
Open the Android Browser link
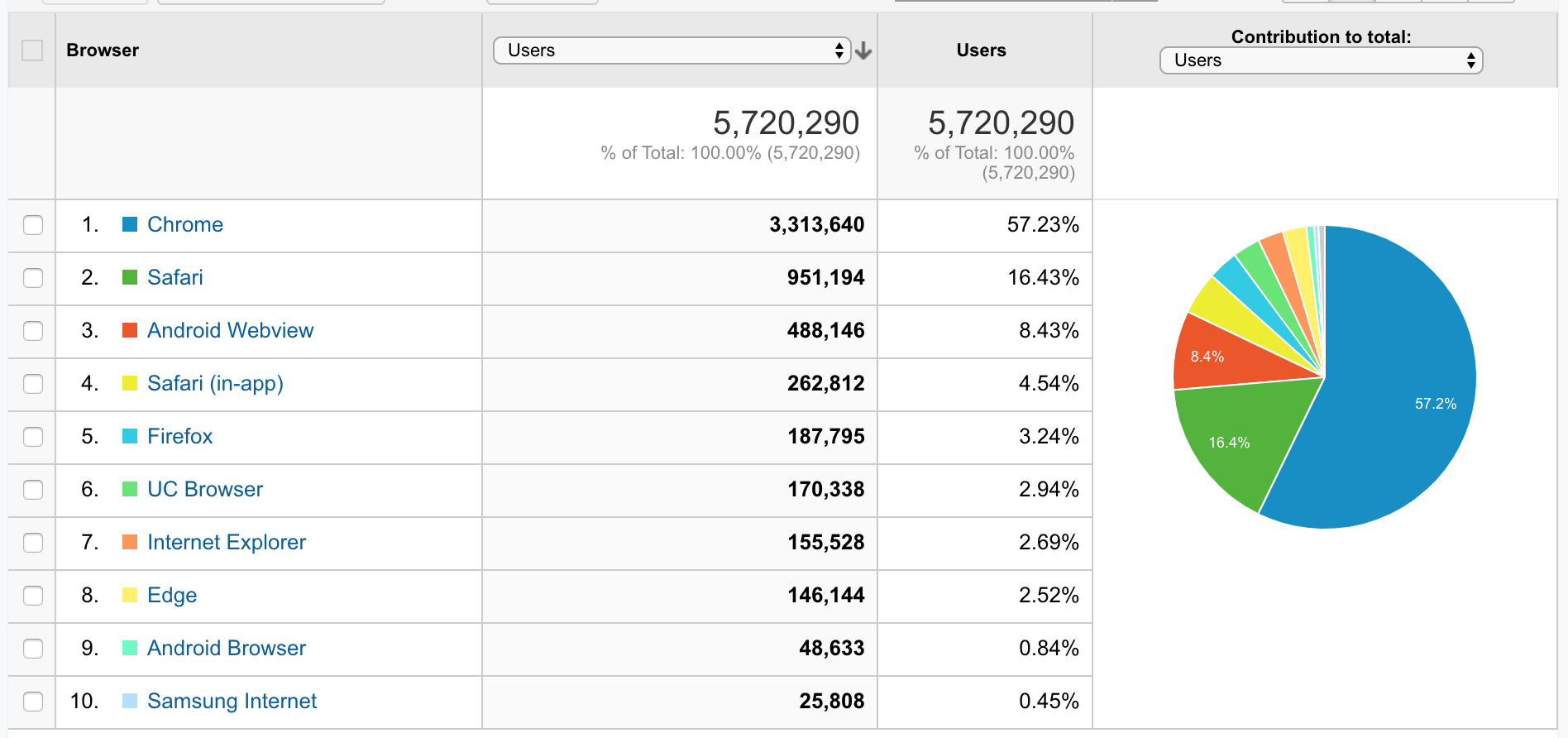[227, 648]
